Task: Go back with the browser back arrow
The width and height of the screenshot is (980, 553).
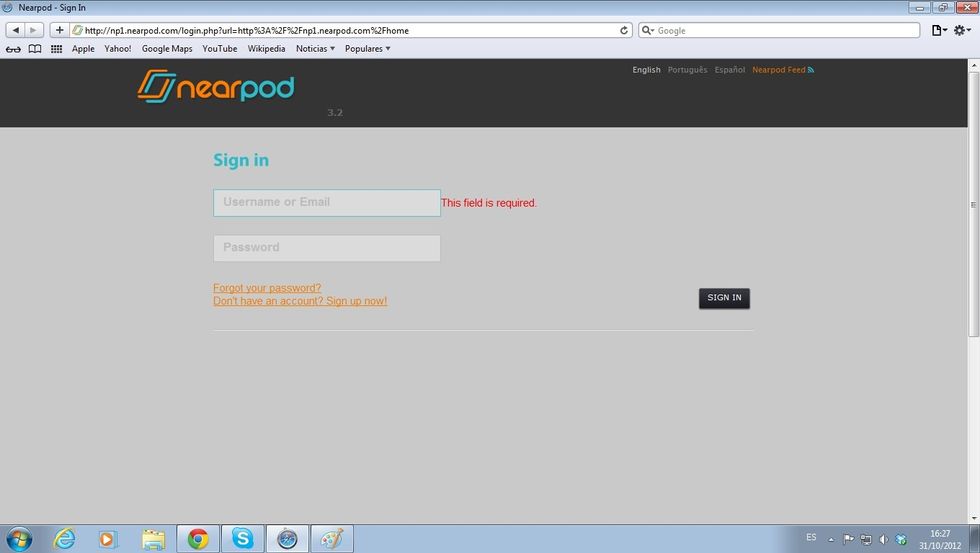Action: click(x=16, y=30)
